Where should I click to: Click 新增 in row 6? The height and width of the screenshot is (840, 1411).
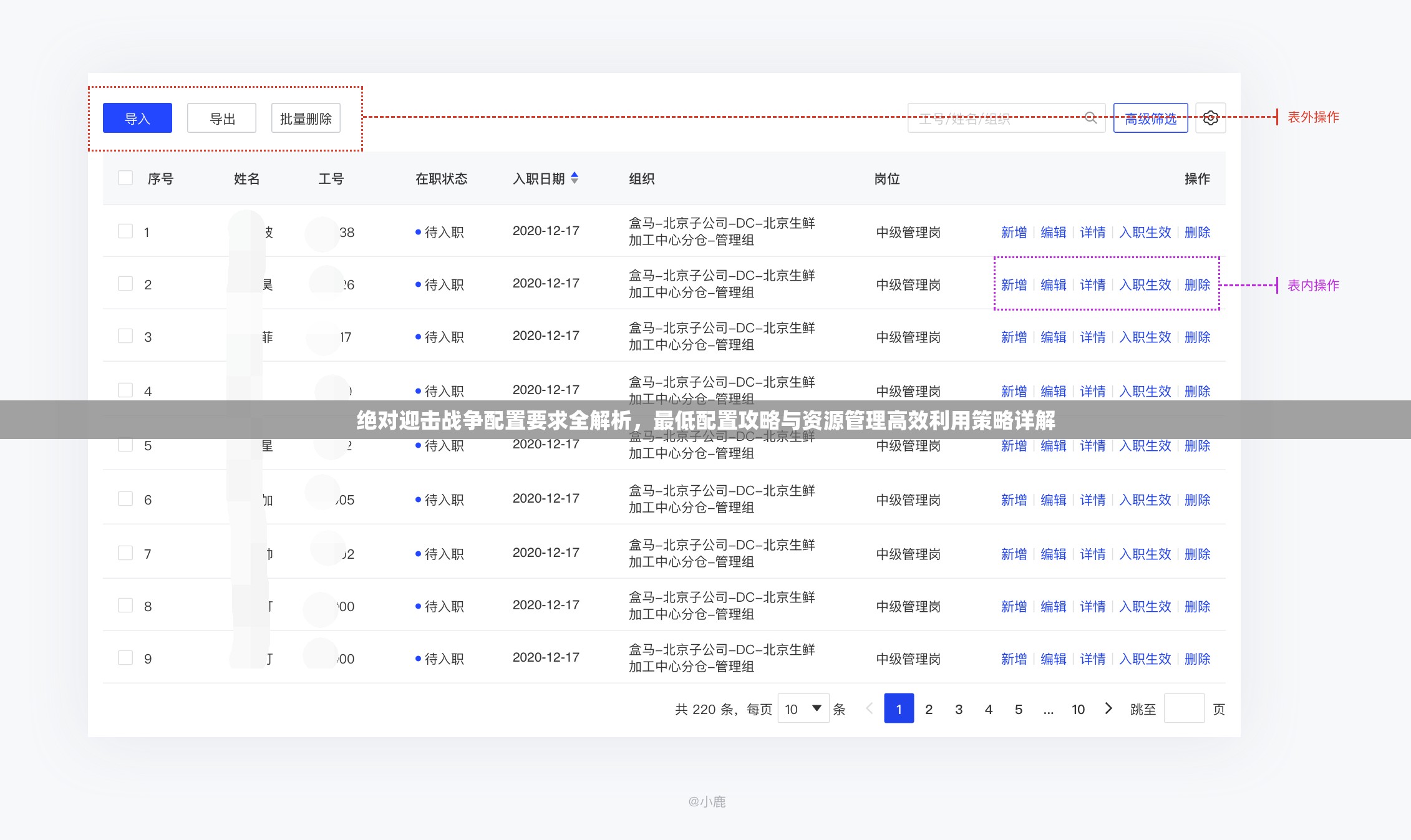[1014, 500]
